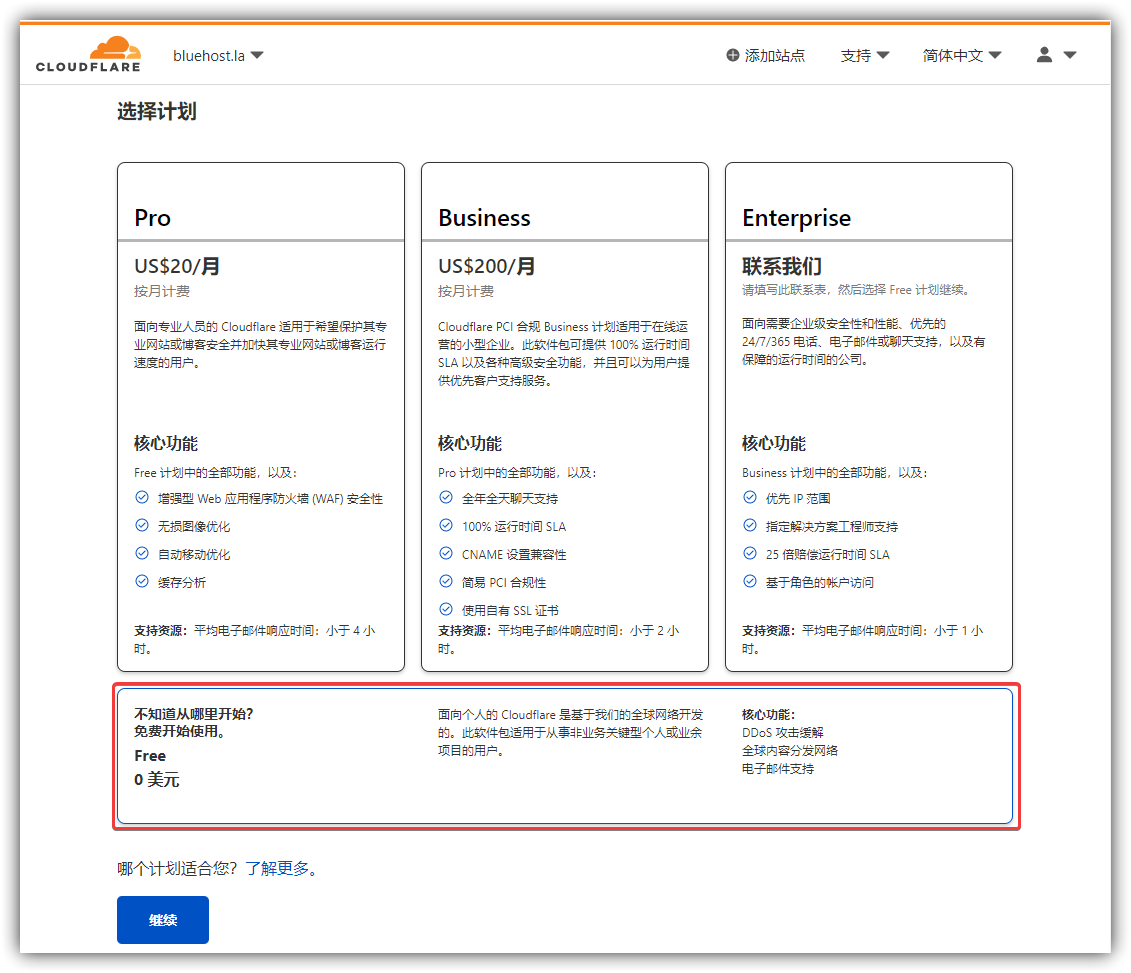
Task: Click the 核心功能 heading in Business card
Action: [x=470, y=444]
